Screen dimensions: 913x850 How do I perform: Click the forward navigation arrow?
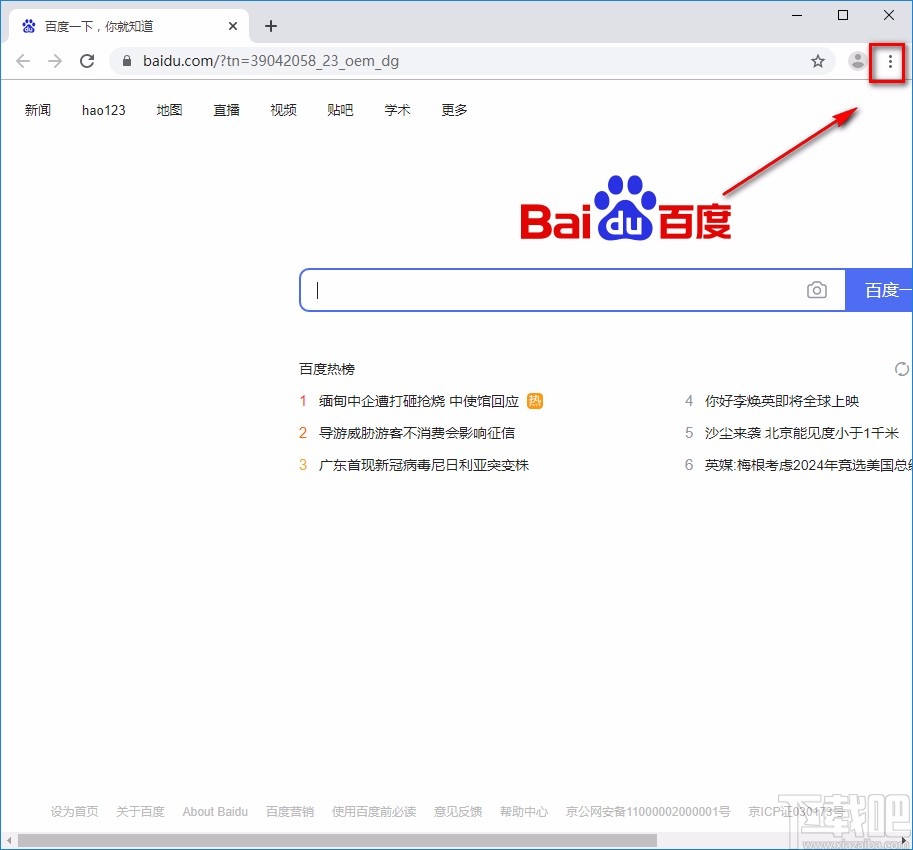pos(54,61)
